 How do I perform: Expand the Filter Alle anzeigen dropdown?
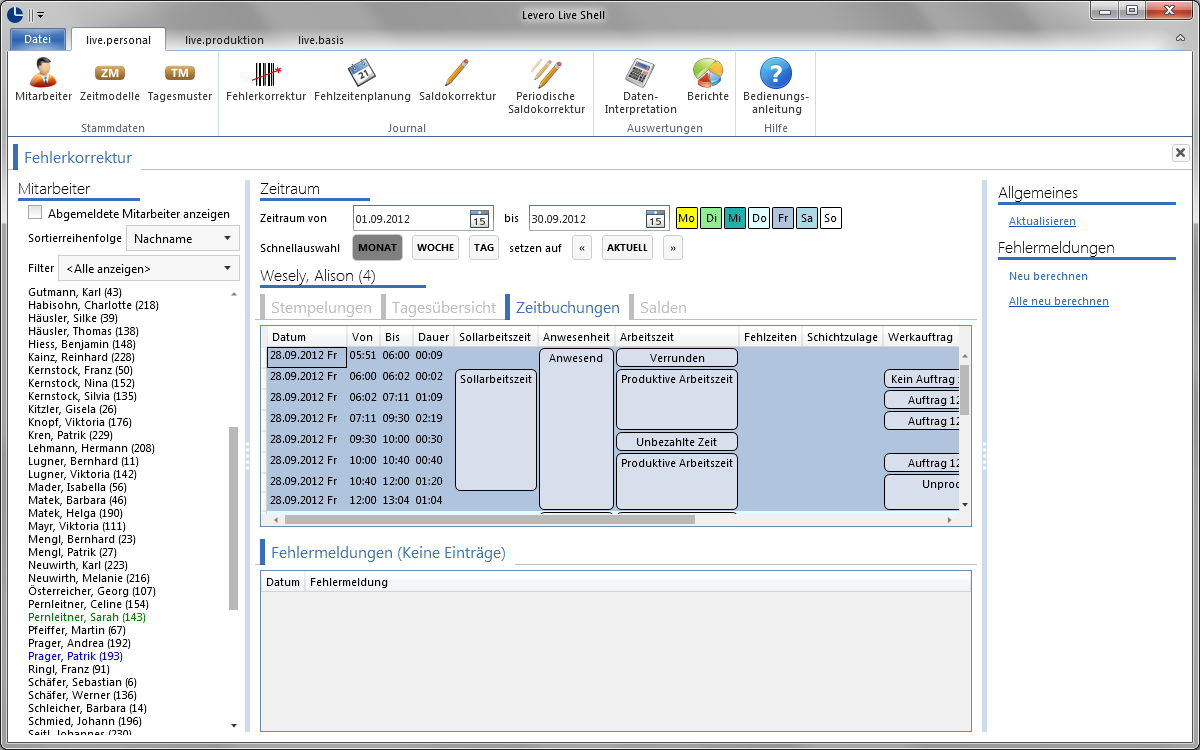149,268
